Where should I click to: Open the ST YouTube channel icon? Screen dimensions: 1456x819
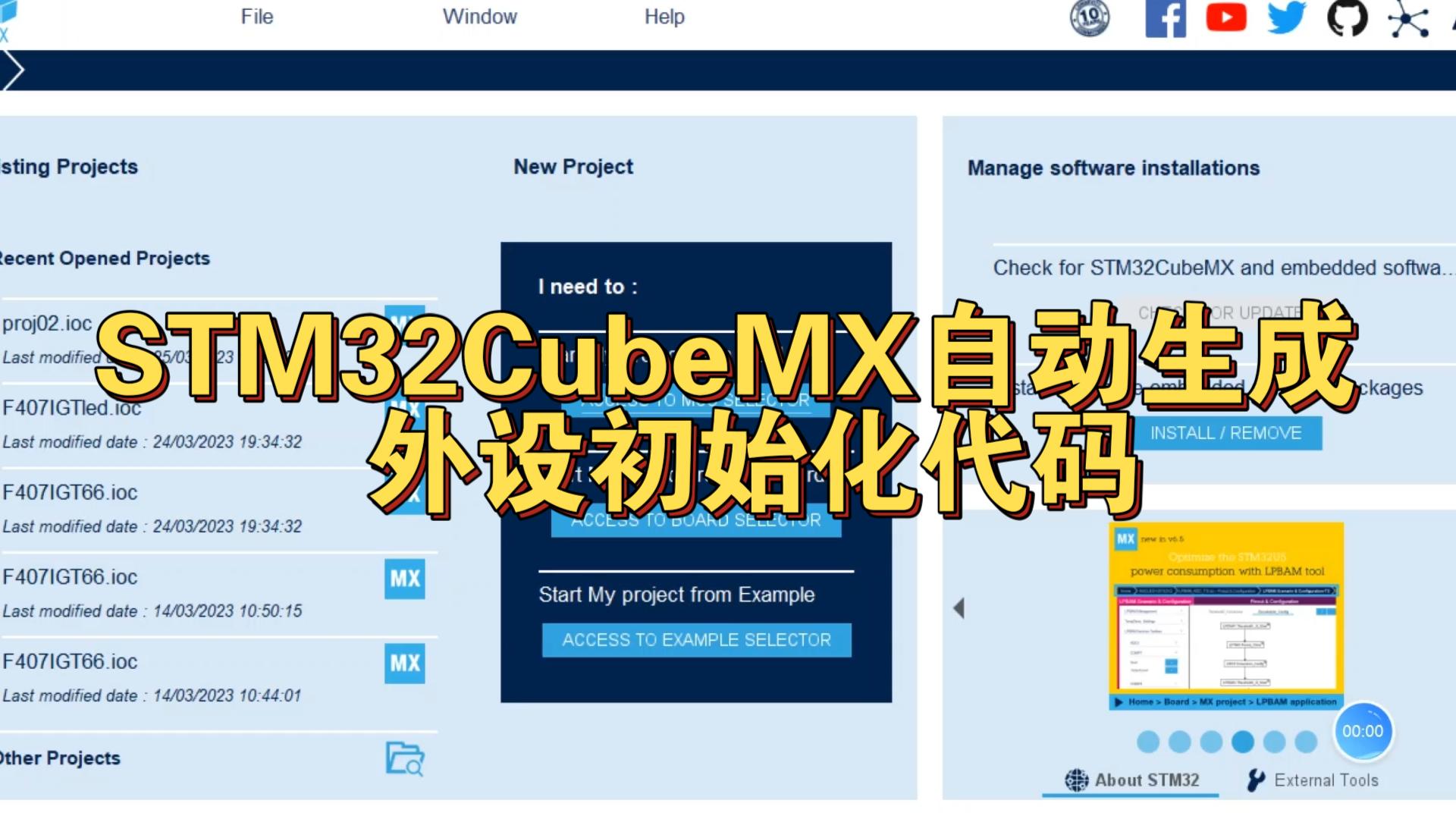click(1226, 17)
